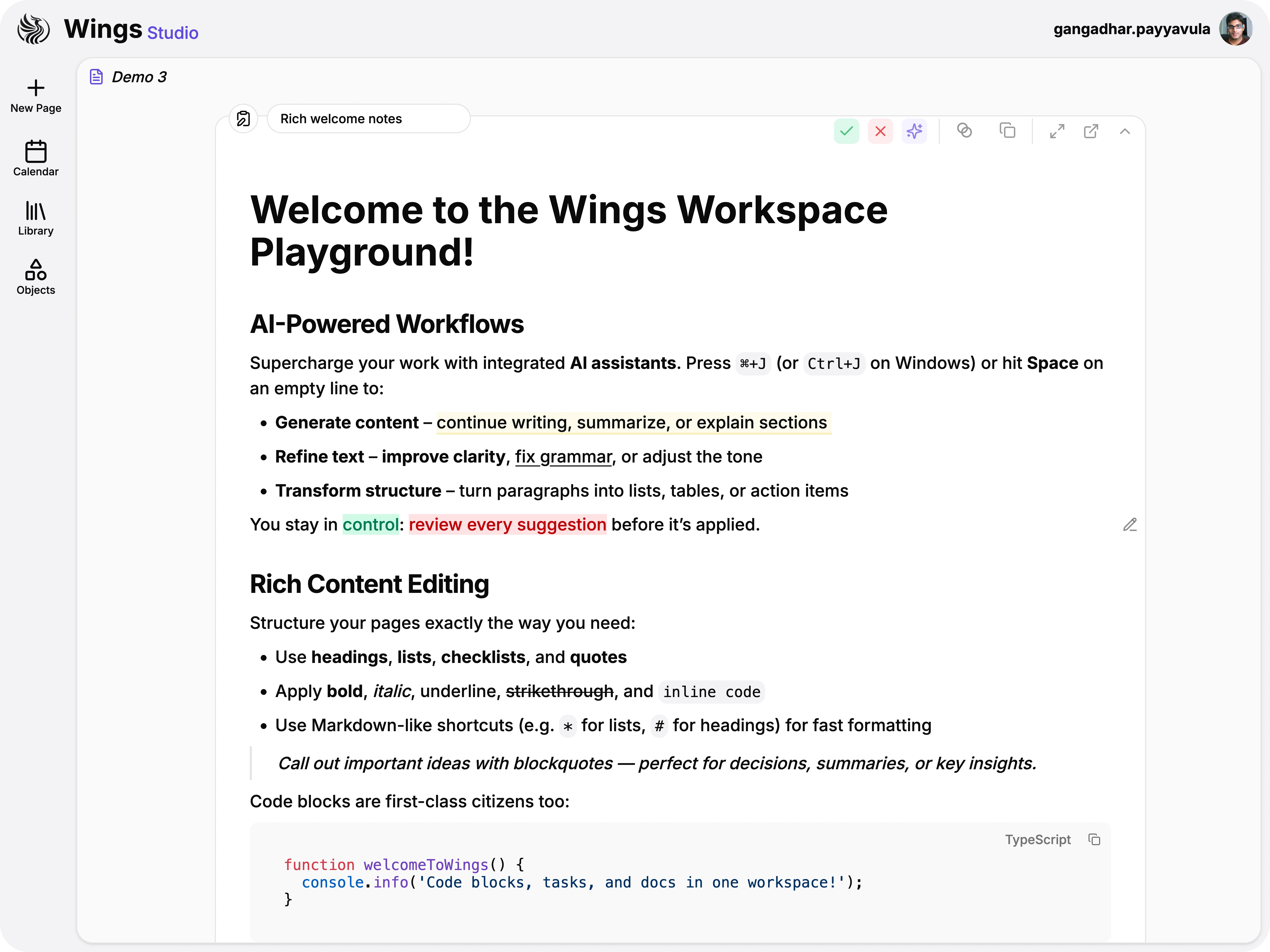Open the AI sparkle assistant icon
This screenshot has width=1270, height=952.
[914, 131]
